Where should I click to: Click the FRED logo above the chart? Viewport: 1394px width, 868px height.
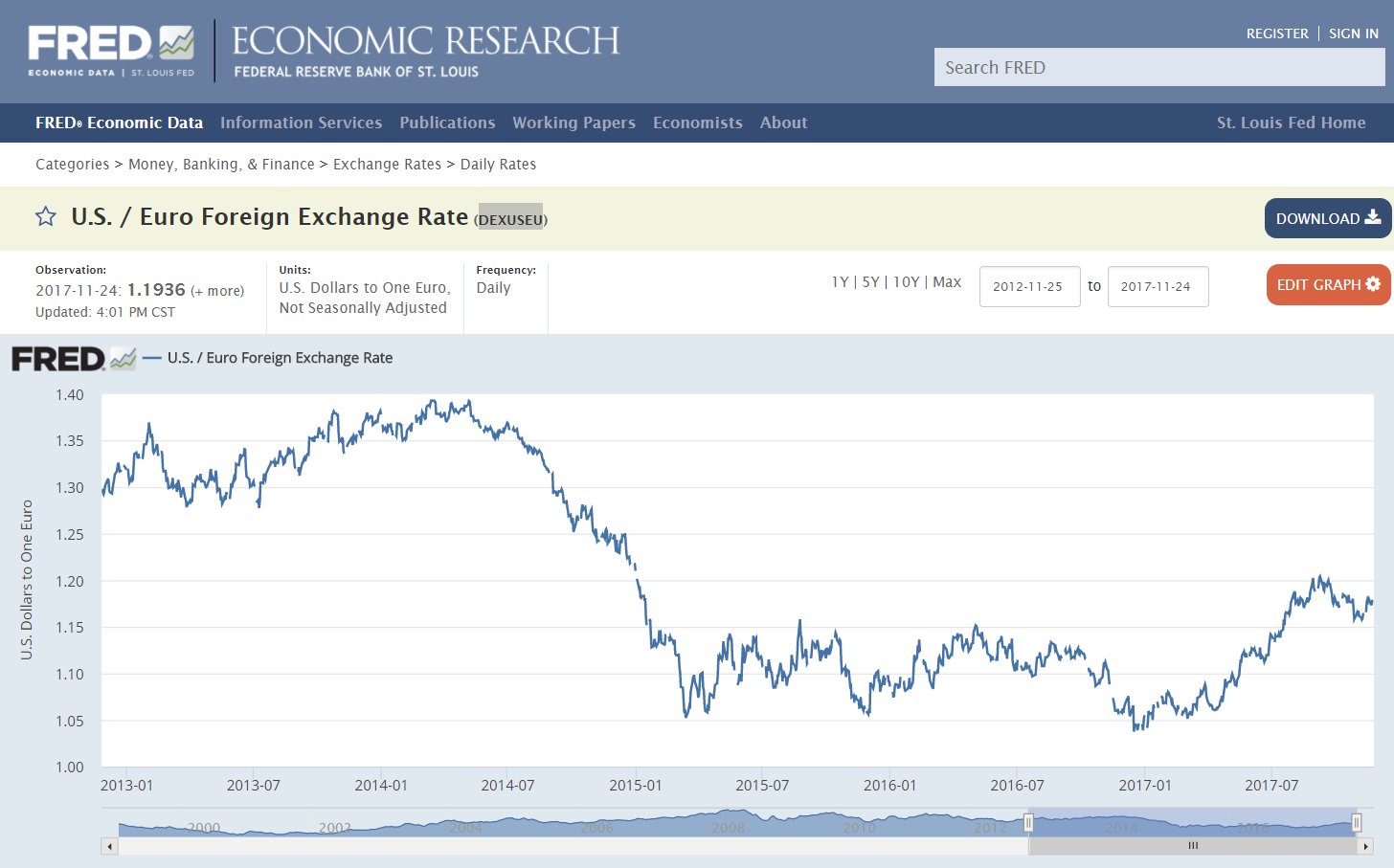click(73, 359)
